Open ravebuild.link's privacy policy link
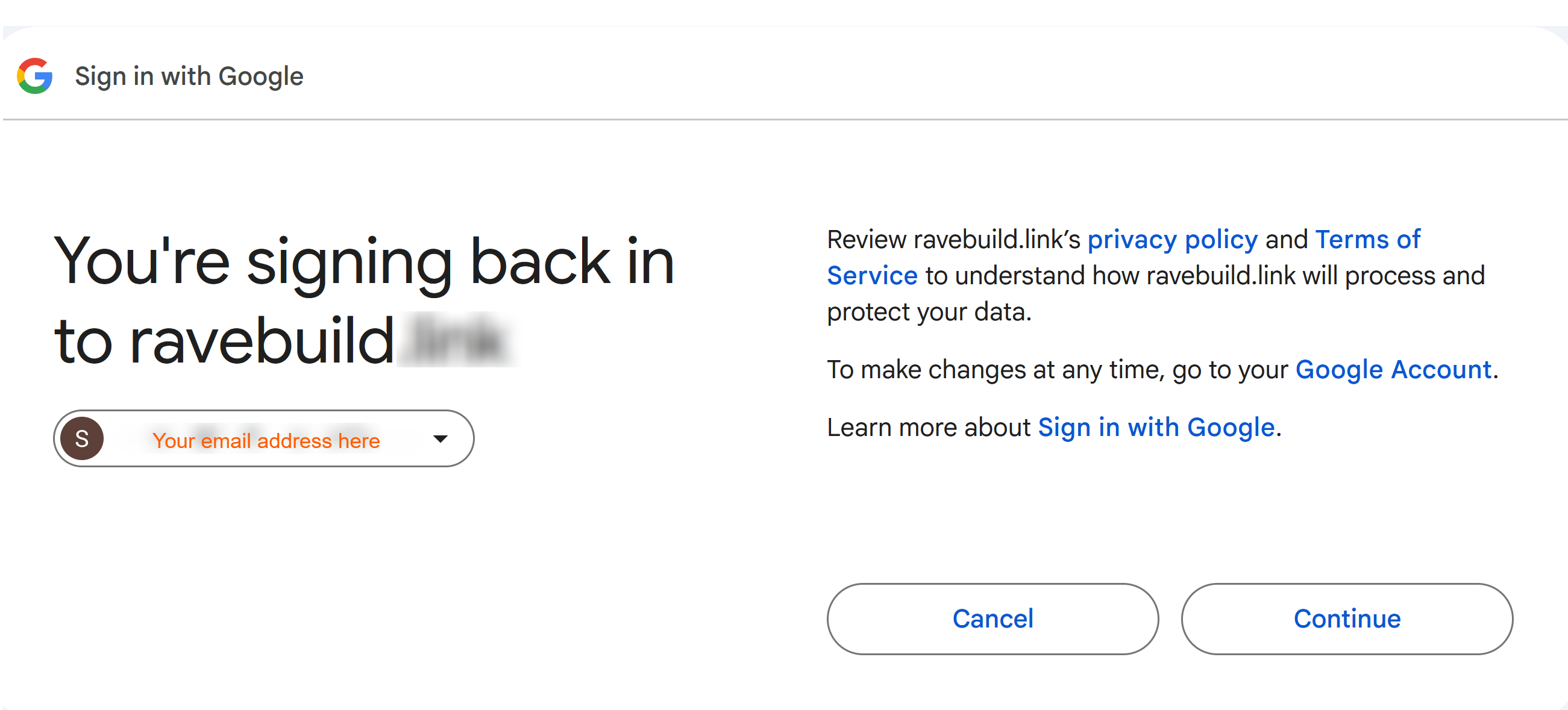Image resolution: width=1568 pixels, height=710 pixels. point(1172,239)
